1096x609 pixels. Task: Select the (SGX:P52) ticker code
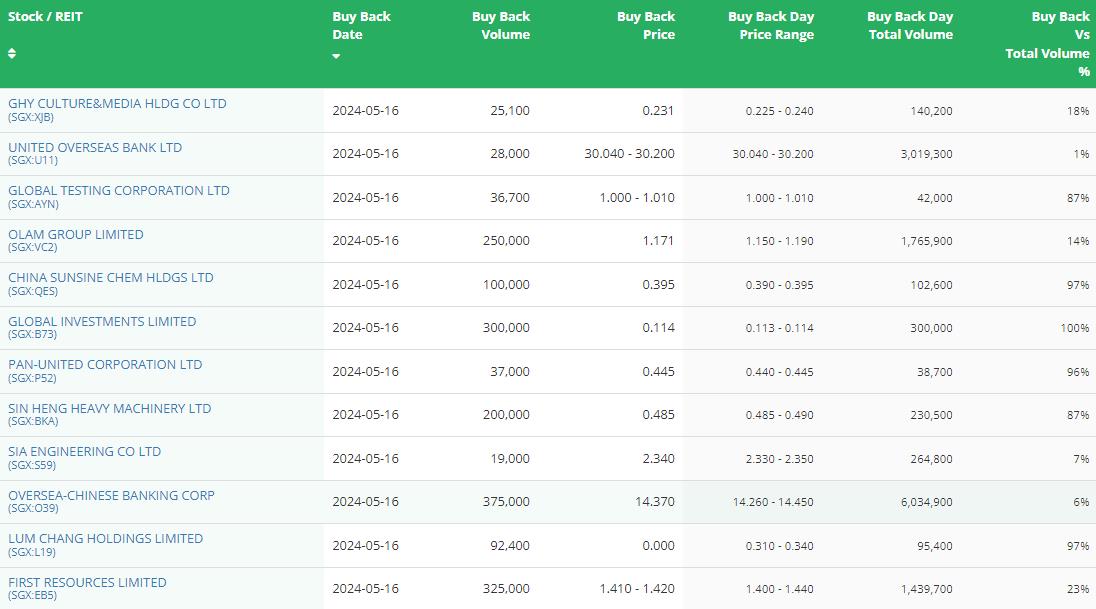(32, 378)
